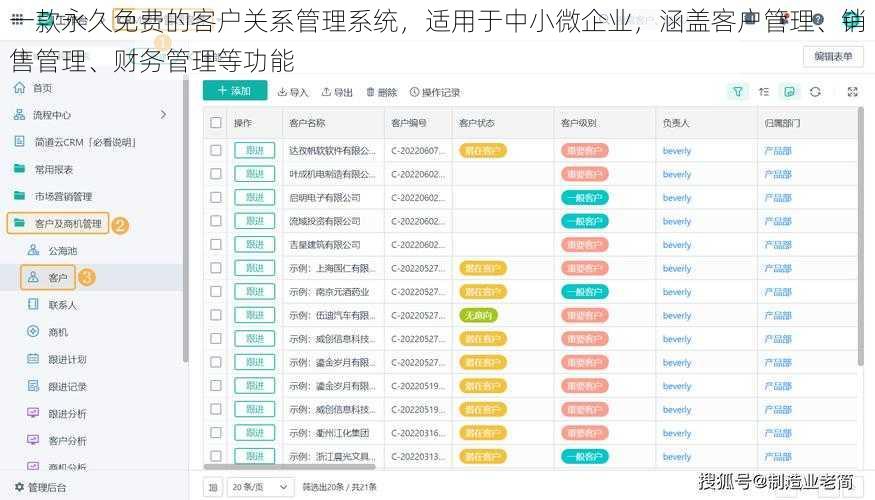The image size is (875, 500).
Task: Open beverly link in 流域投资有限公司 row
Action: tap(677, 221)
